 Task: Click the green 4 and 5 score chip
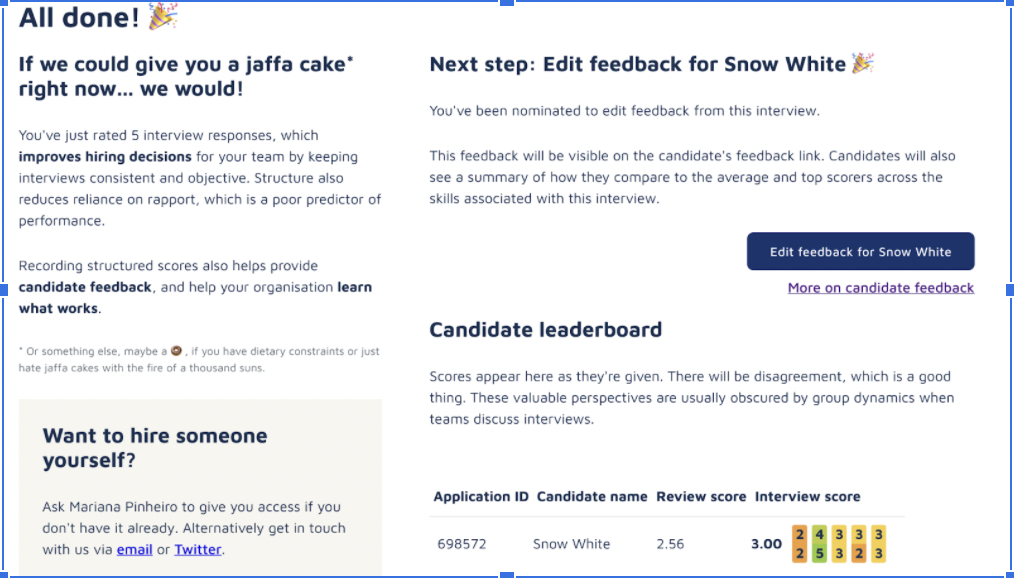click(x=819, y=544)
